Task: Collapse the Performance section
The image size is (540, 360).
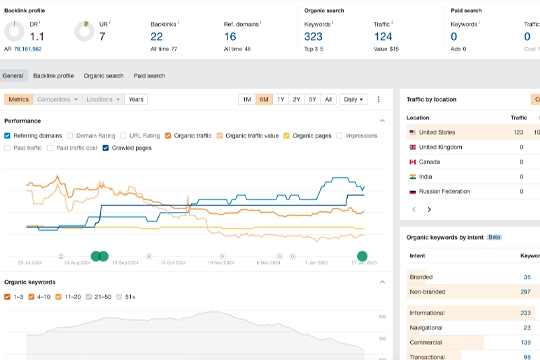Action: [x=382, y=121]
